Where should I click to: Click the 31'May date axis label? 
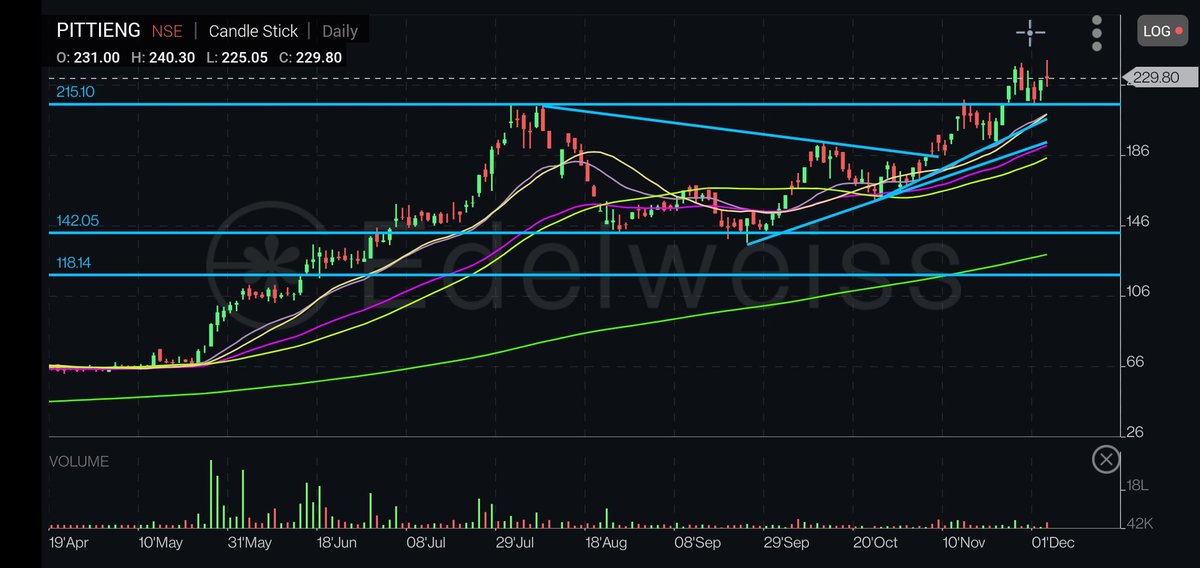[x=249, y=543]
